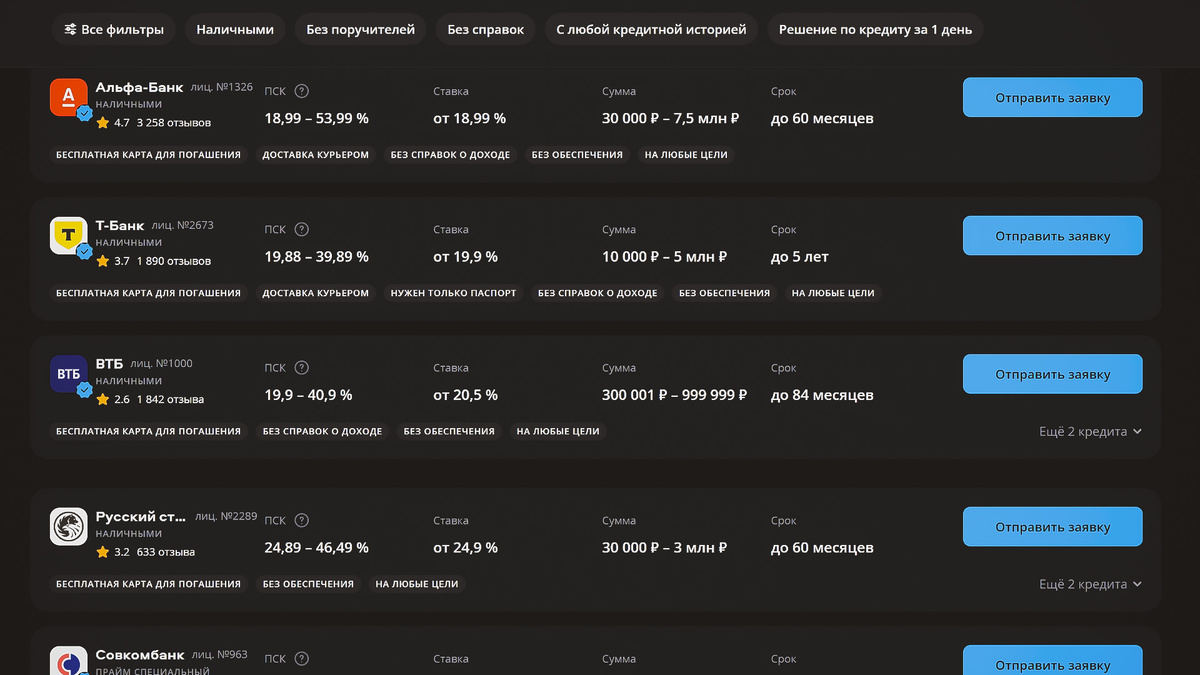This screenshot has width=1200, height=675.
Task: Send application to Альфа-Банк
Action: (x=1052, y=98)
